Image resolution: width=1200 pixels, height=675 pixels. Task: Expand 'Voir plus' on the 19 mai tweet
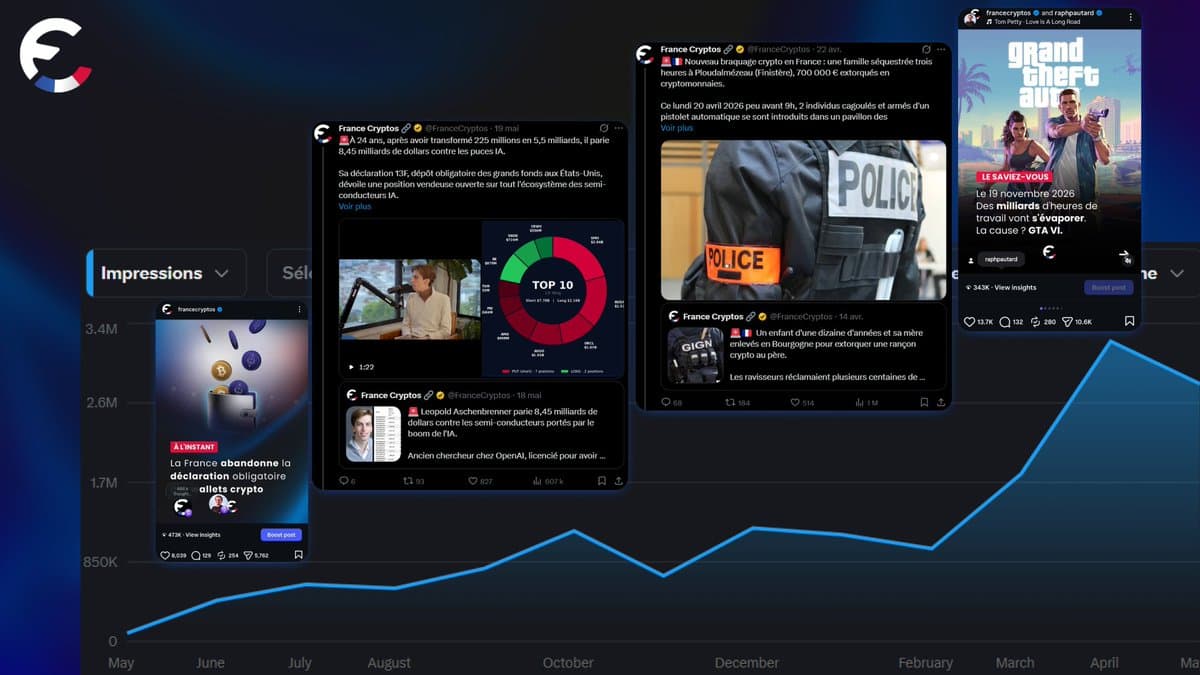pos(355,206)
